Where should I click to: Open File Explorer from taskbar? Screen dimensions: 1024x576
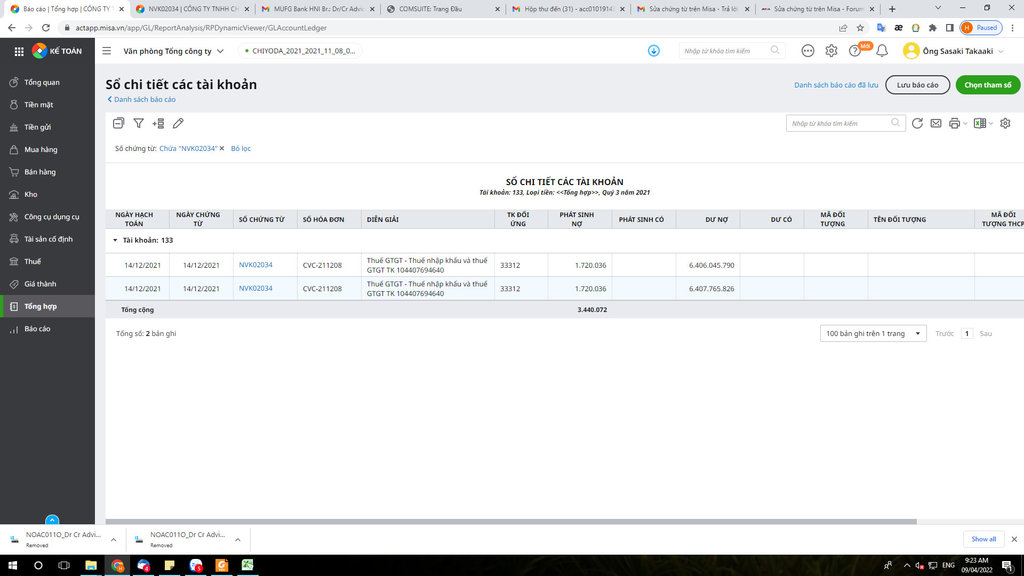[x=91, y=566]
